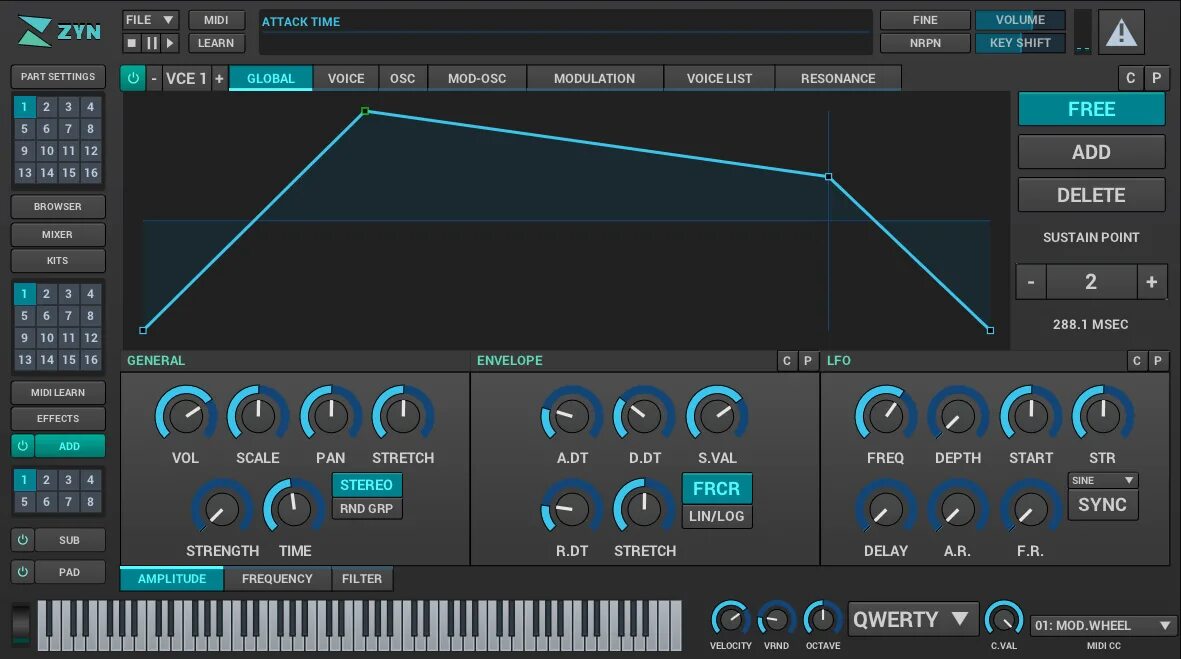Enable SYNC for the LFO

click(1103, 505)
